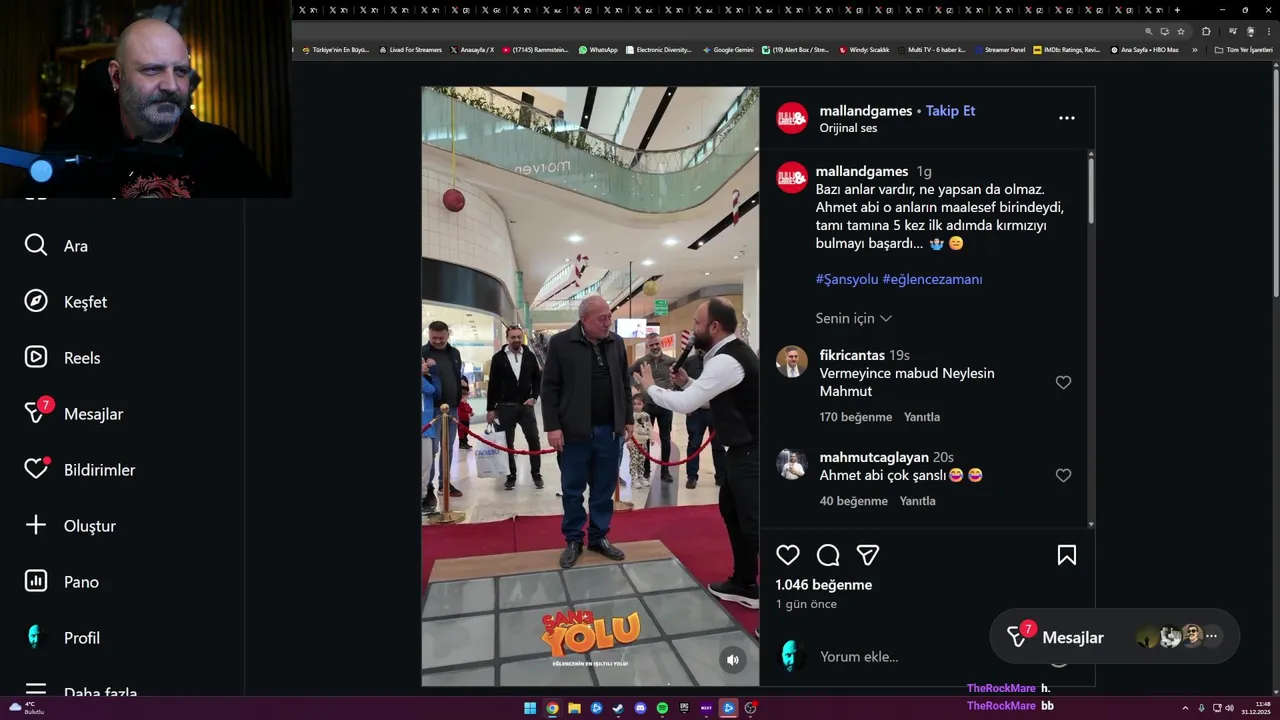Image resolution: width=1280 pixels, height=720 pixels.
Task: Open WhatsApp bookmark
Action: point(598,49)
